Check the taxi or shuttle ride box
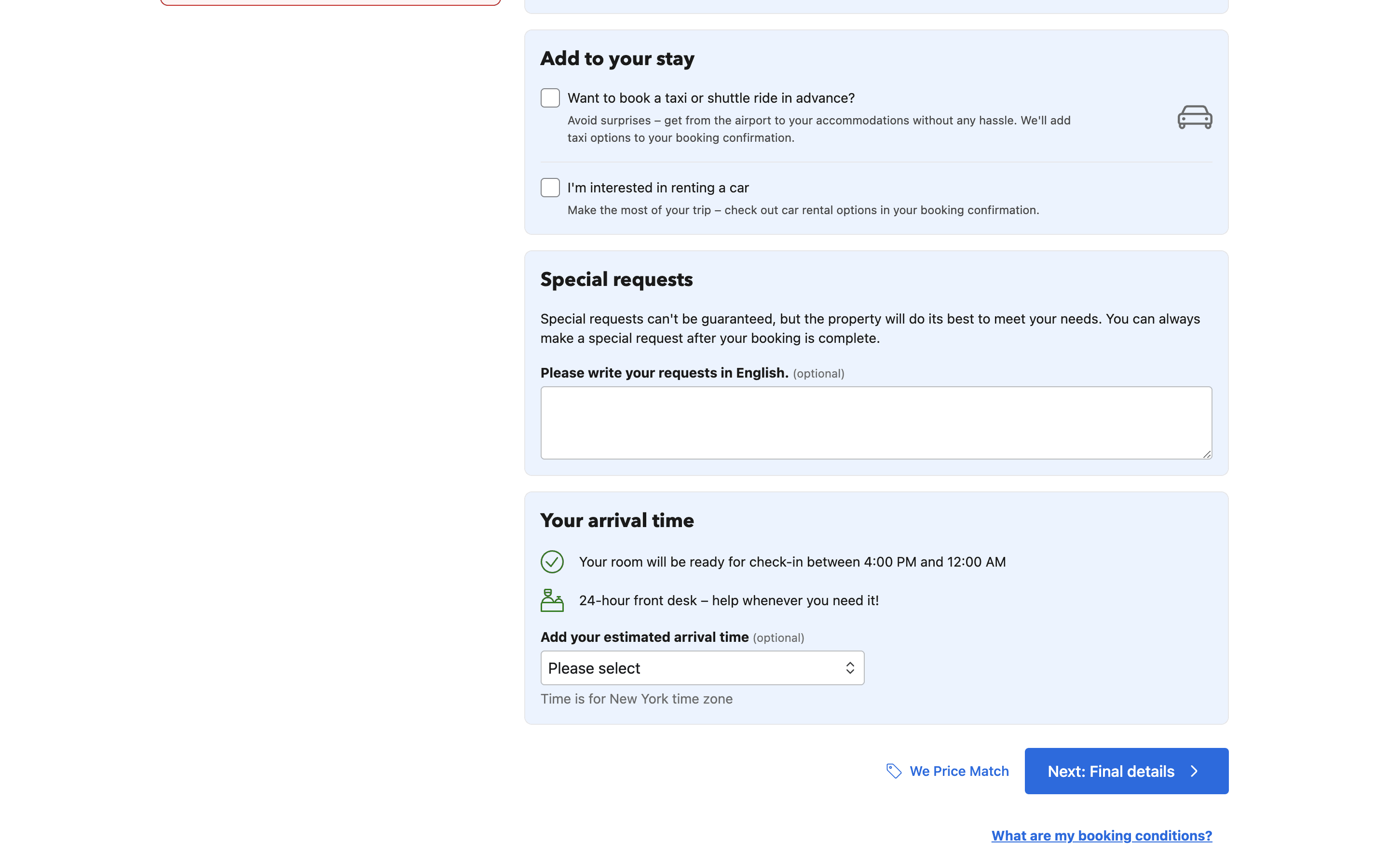The width and height of the screenshot is (1389, 868). [550, 98]
